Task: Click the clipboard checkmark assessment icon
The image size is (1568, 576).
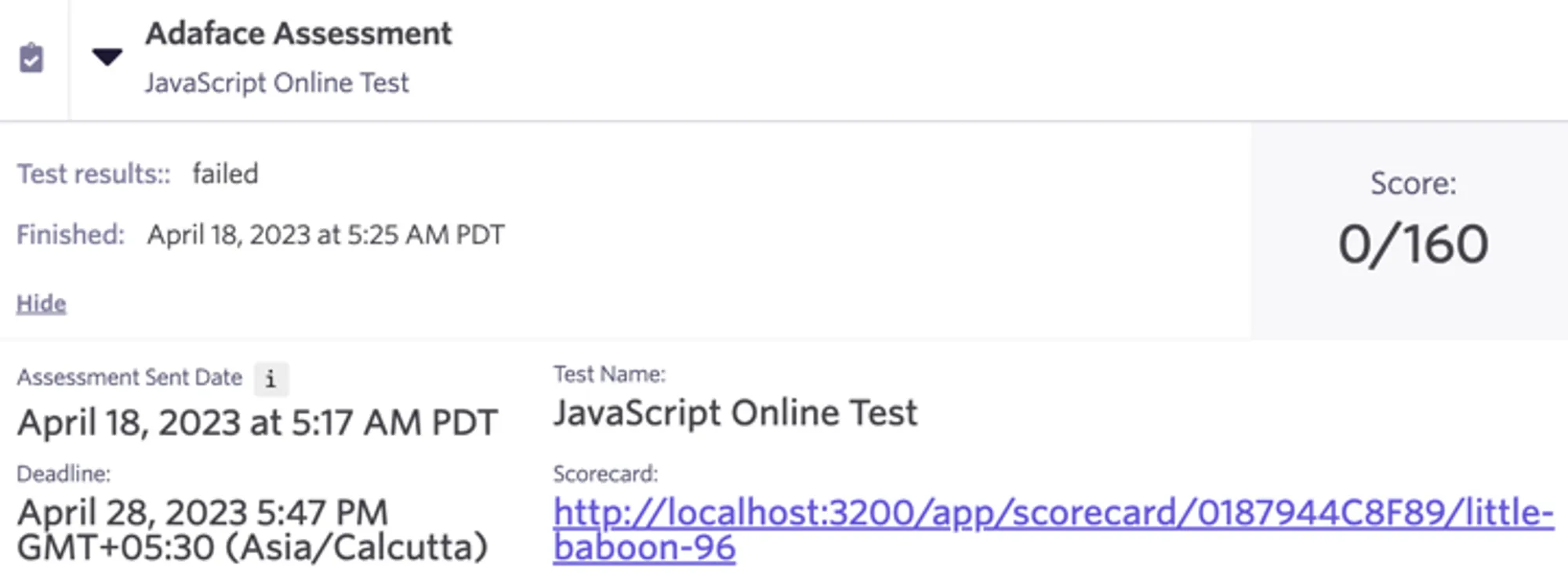Action: point(31,58)
